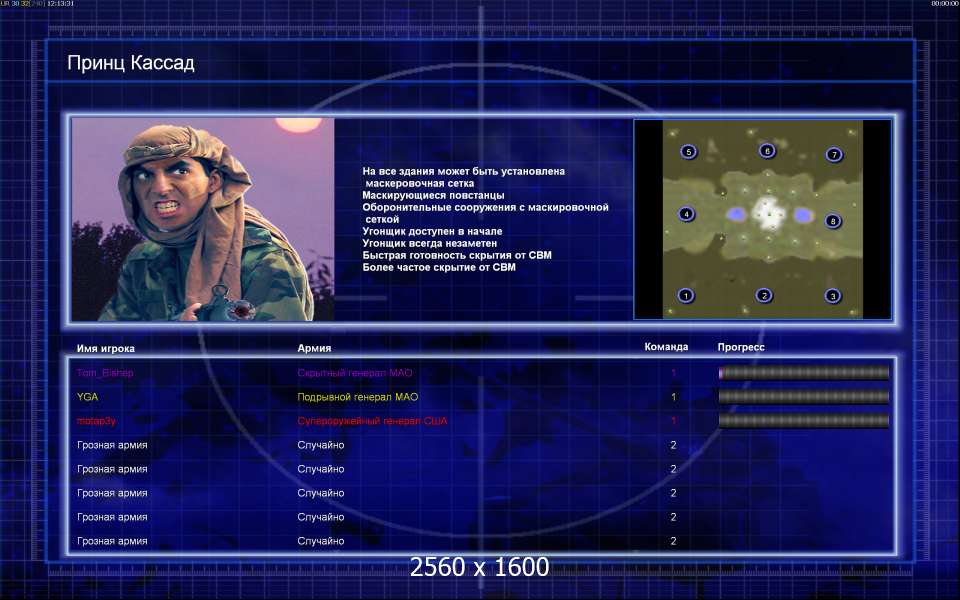Viewport: 960px width, 600px height.
Task: Choose start position 6 on map
Action: (767, 151)
